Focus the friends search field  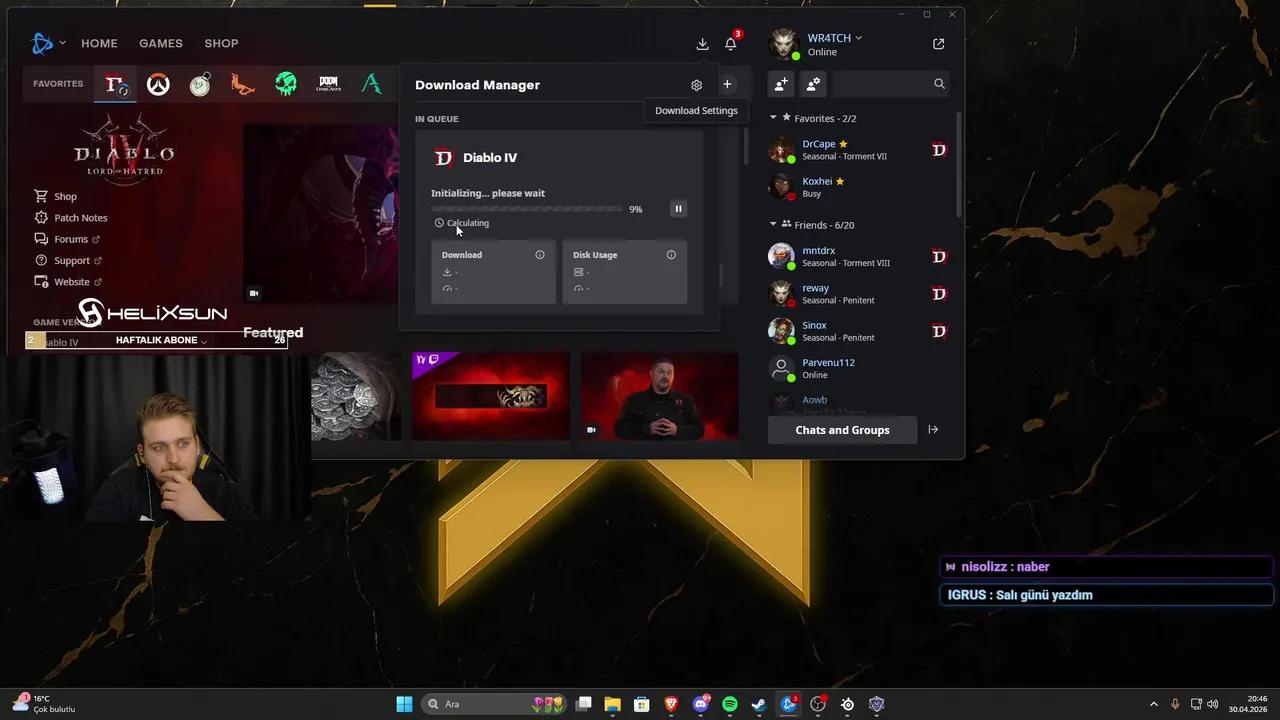[x=890, y=84]
